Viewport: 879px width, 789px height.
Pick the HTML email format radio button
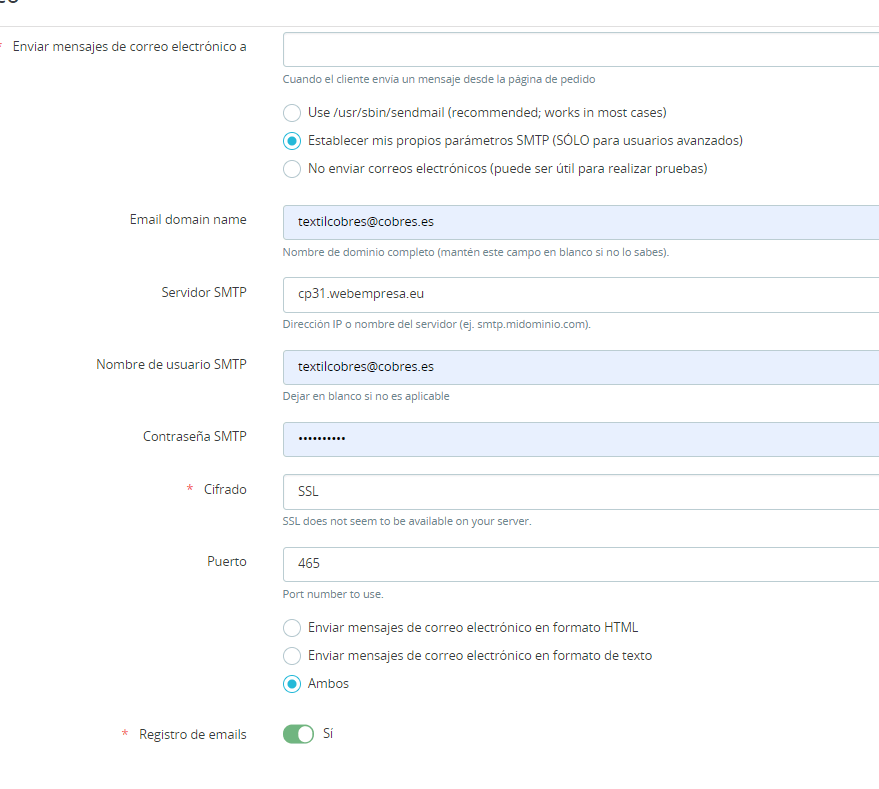tap(292, 627)
